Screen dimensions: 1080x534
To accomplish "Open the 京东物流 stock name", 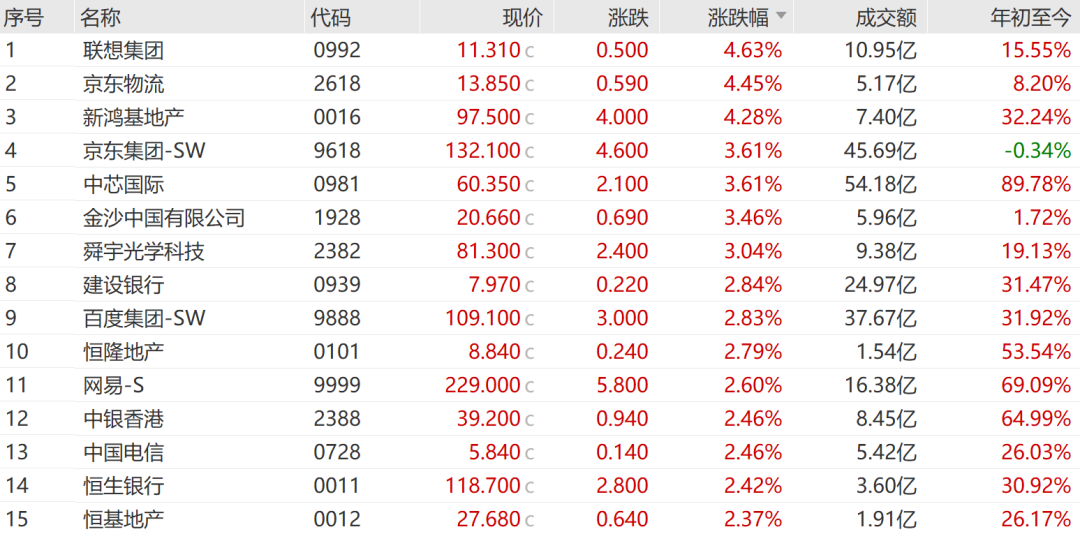I will click(123, 84).
